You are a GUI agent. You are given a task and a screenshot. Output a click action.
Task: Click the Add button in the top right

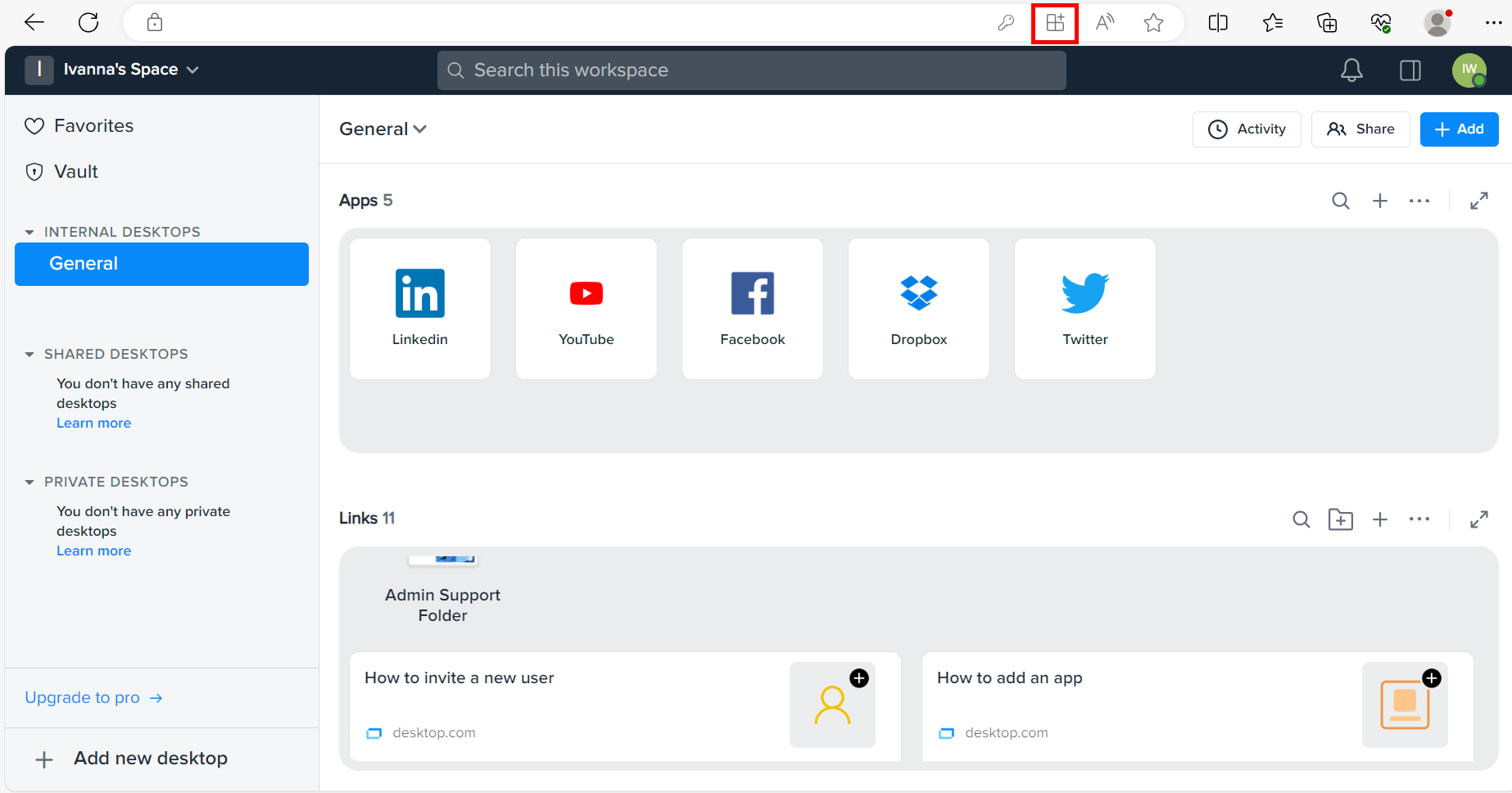1459,129
